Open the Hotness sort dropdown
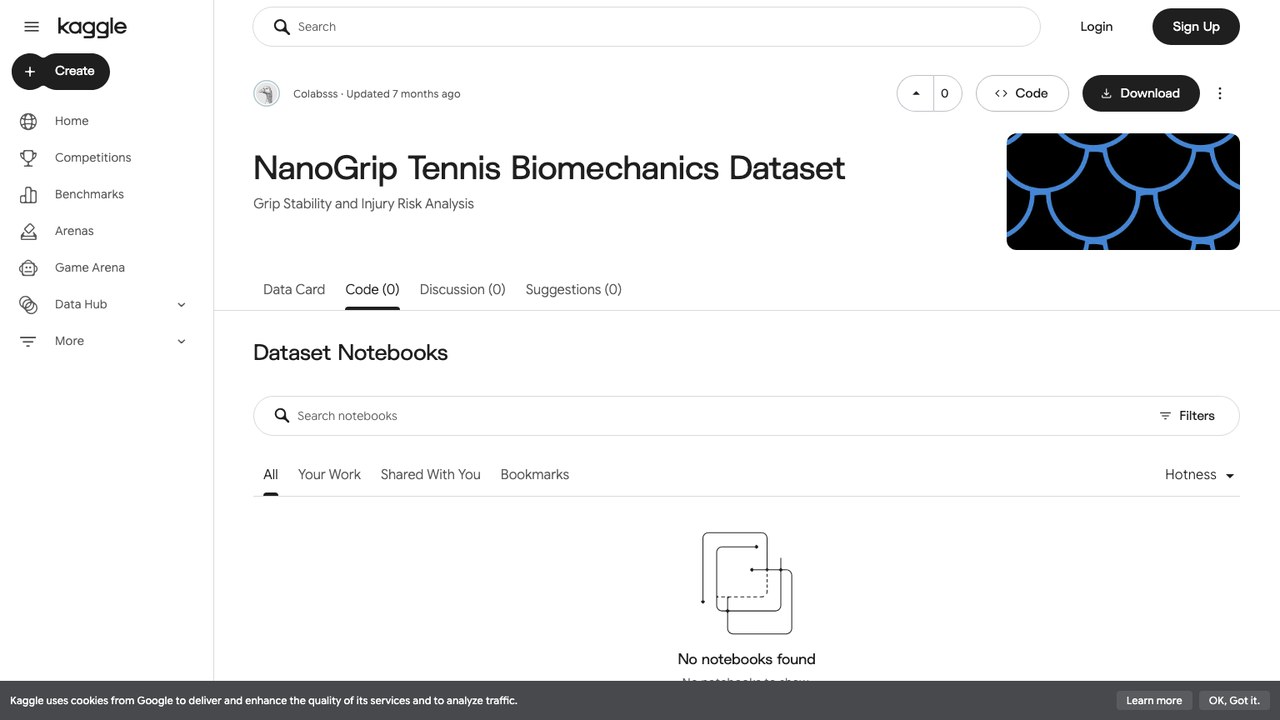The image size is (1280, 720). coord(1200,475)
